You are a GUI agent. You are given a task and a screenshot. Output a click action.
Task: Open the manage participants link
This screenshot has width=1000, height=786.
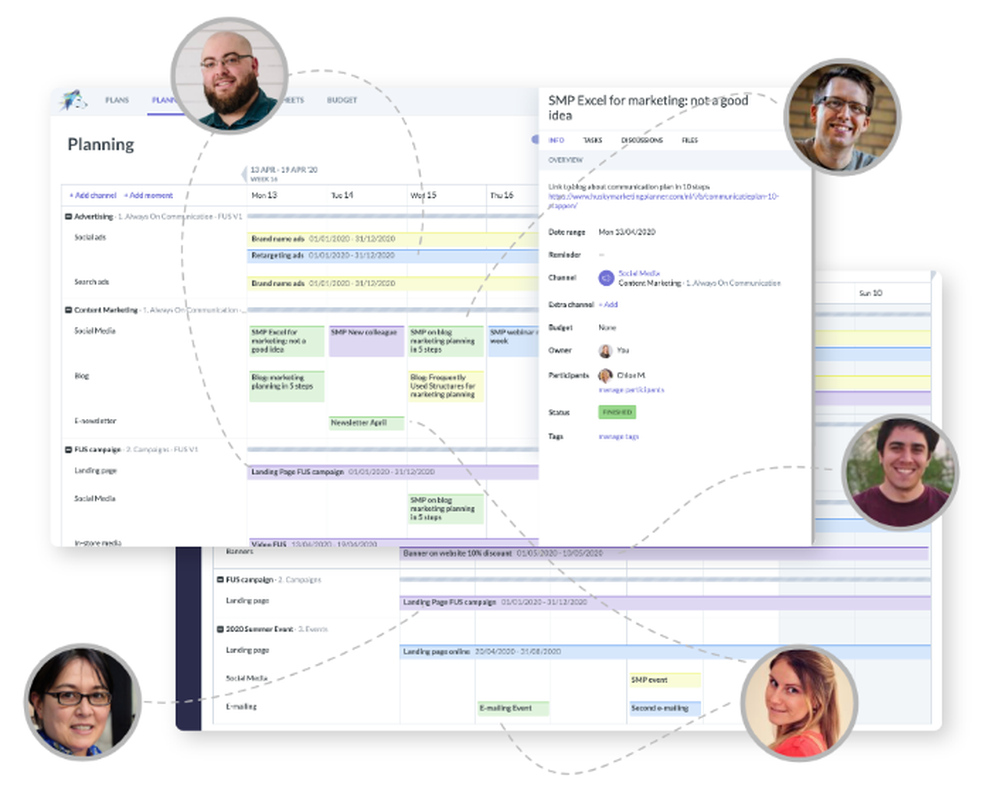tap(631, 390)
